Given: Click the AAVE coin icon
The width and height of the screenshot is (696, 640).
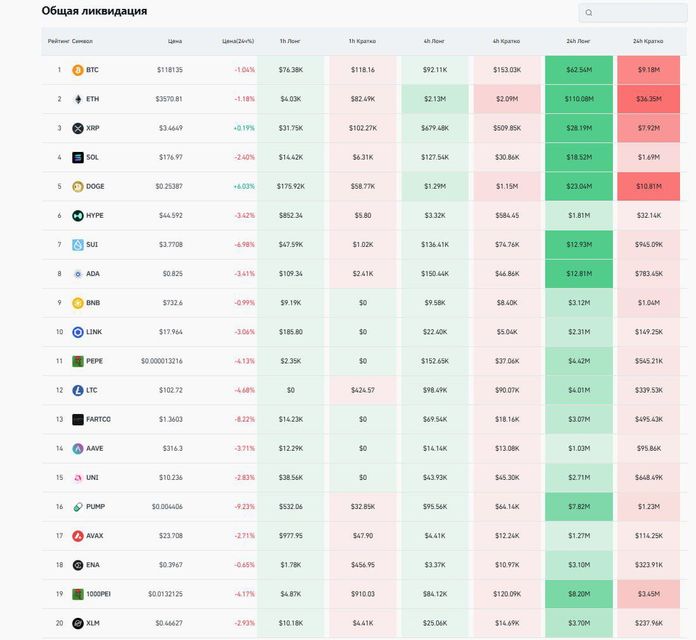Looking at the screenshot, I should pyautogui.click(x=78, y=449).
